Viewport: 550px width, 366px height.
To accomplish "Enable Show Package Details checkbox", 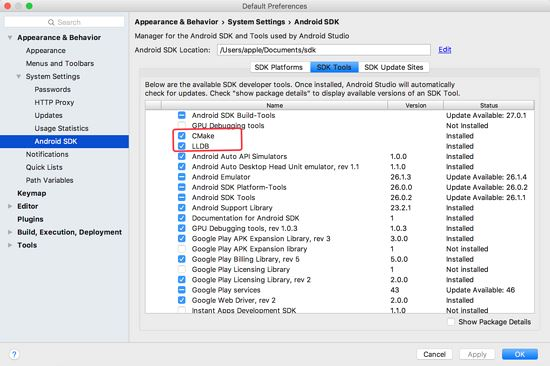I will [x=451, y=322].
